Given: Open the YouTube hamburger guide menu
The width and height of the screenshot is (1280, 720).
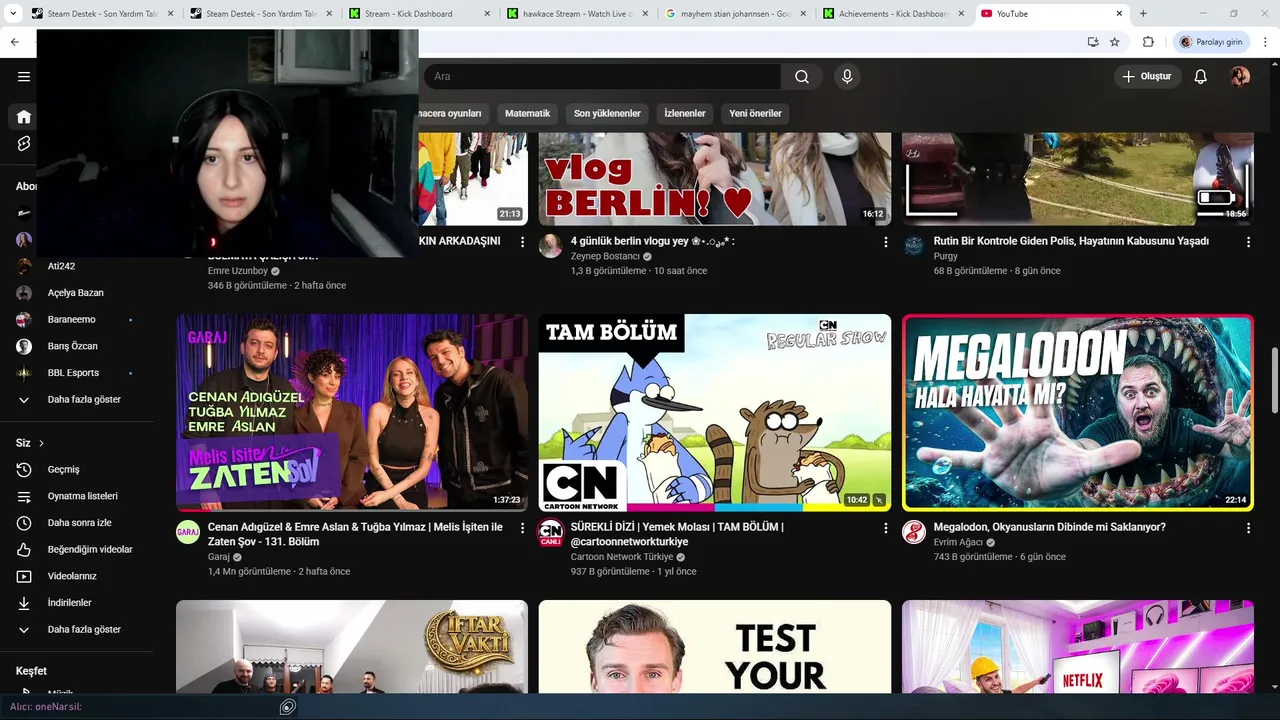Looking at the screenshot, I should tap(24, 76).
